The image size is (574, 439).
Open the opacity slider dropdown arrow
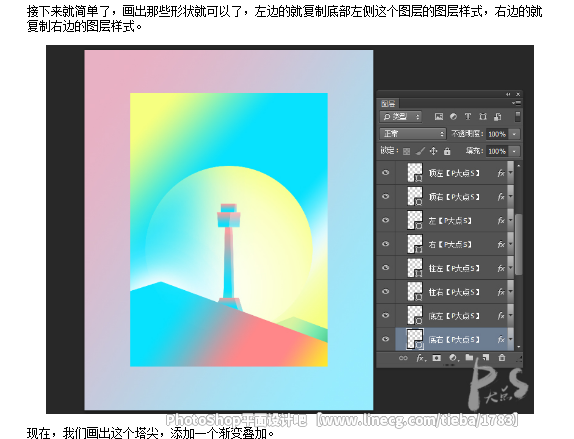(514, 134)
